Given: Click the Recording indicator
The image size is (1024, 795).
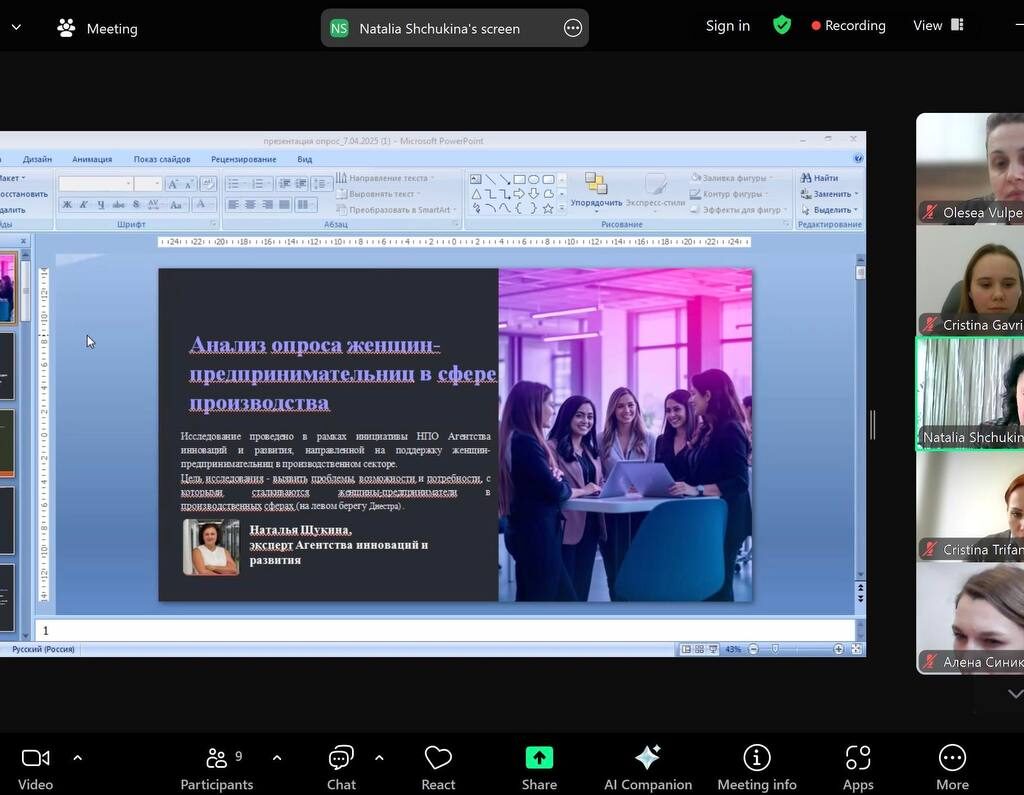Looking at the screenshot, I should click(848, 25).
